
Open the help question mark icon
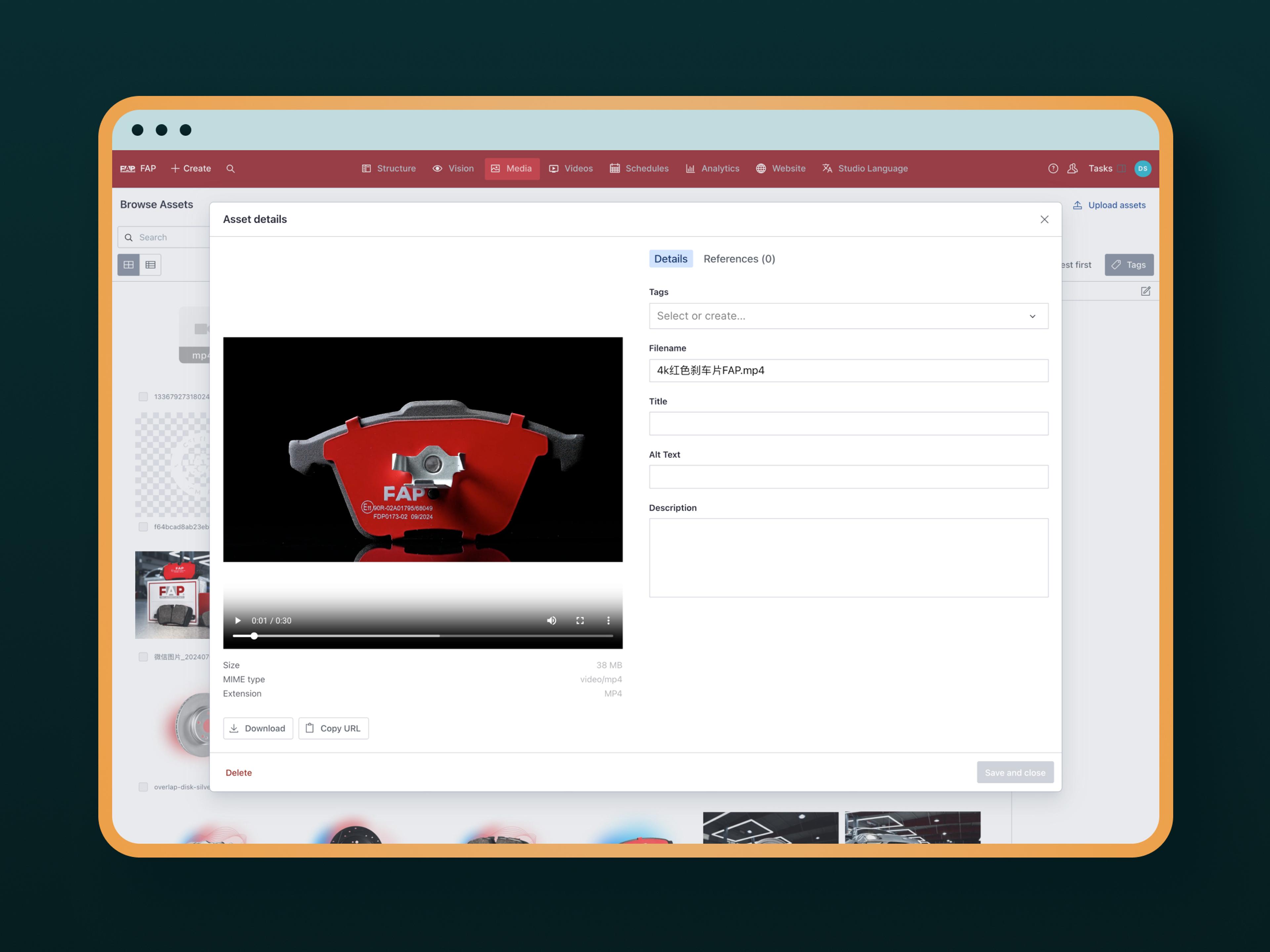point(1052,169)
